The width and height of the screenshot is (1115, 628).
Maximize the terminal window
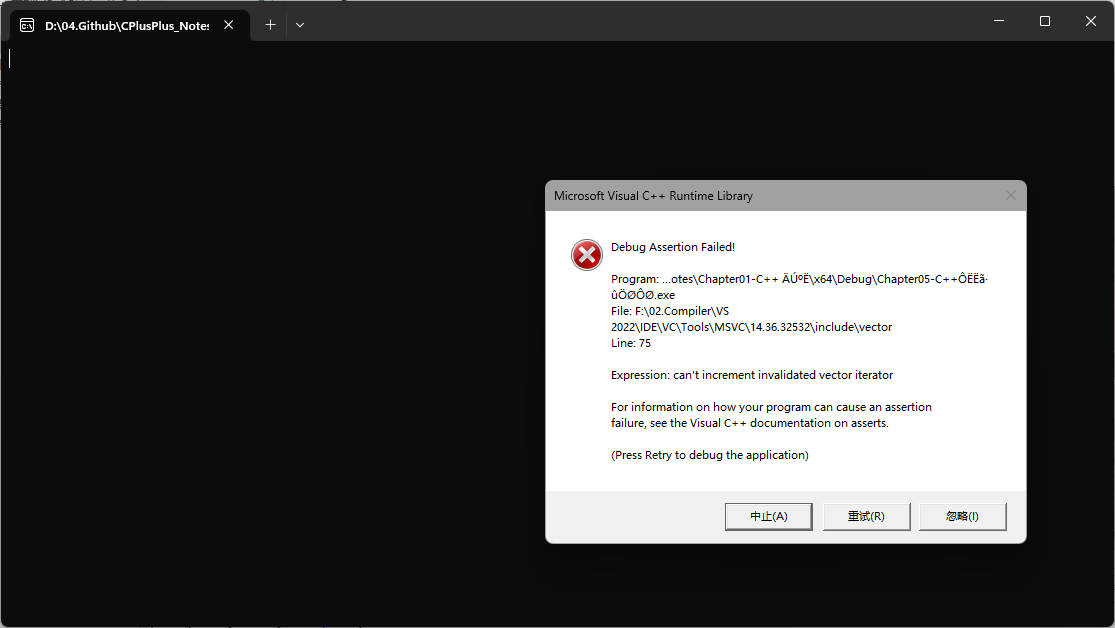[x=1045, y=21]
